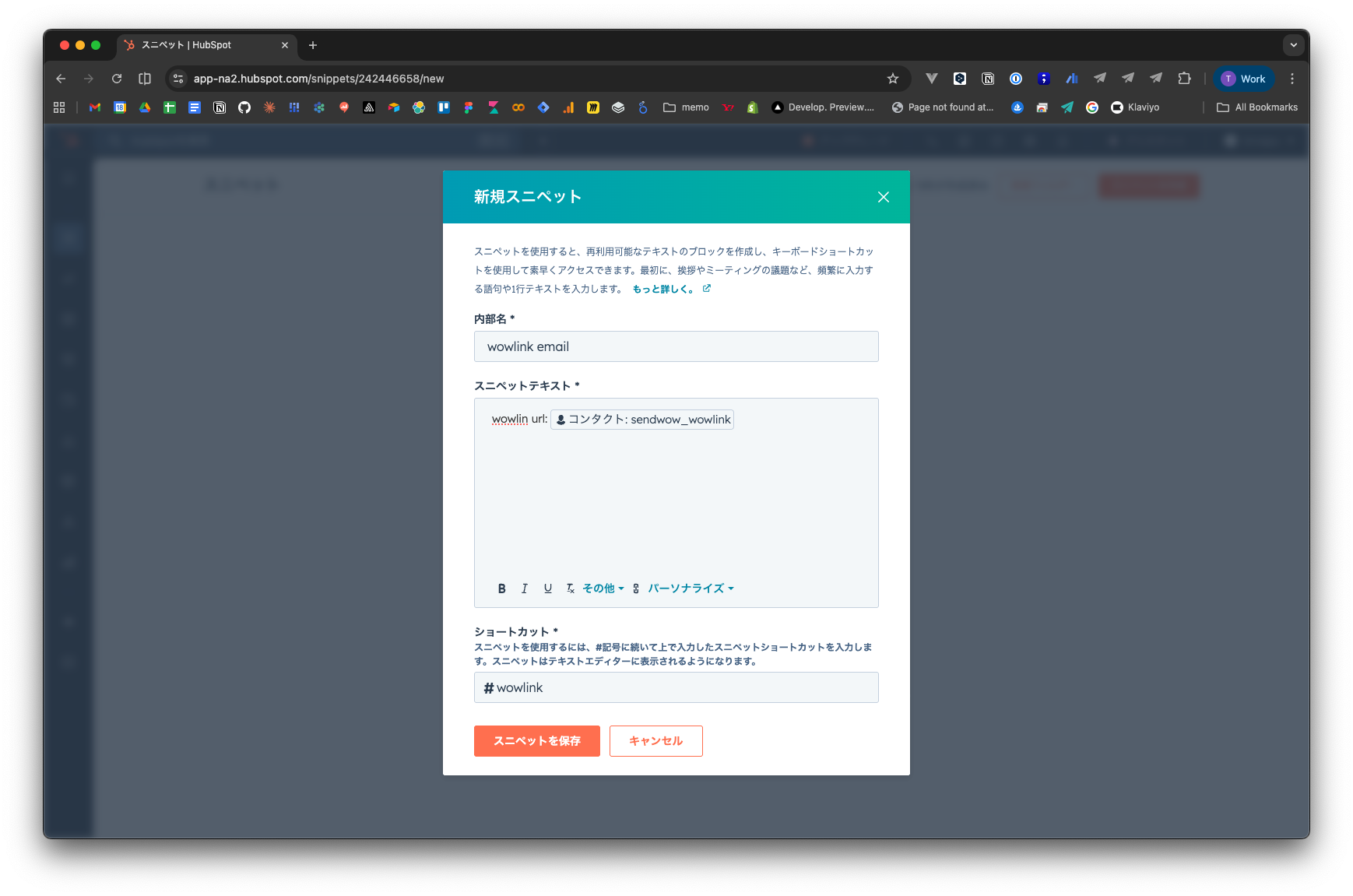Select the スニペット | HubSpot tab
The width and height of the screenshot is (1353, 896).
coord(206,45)
